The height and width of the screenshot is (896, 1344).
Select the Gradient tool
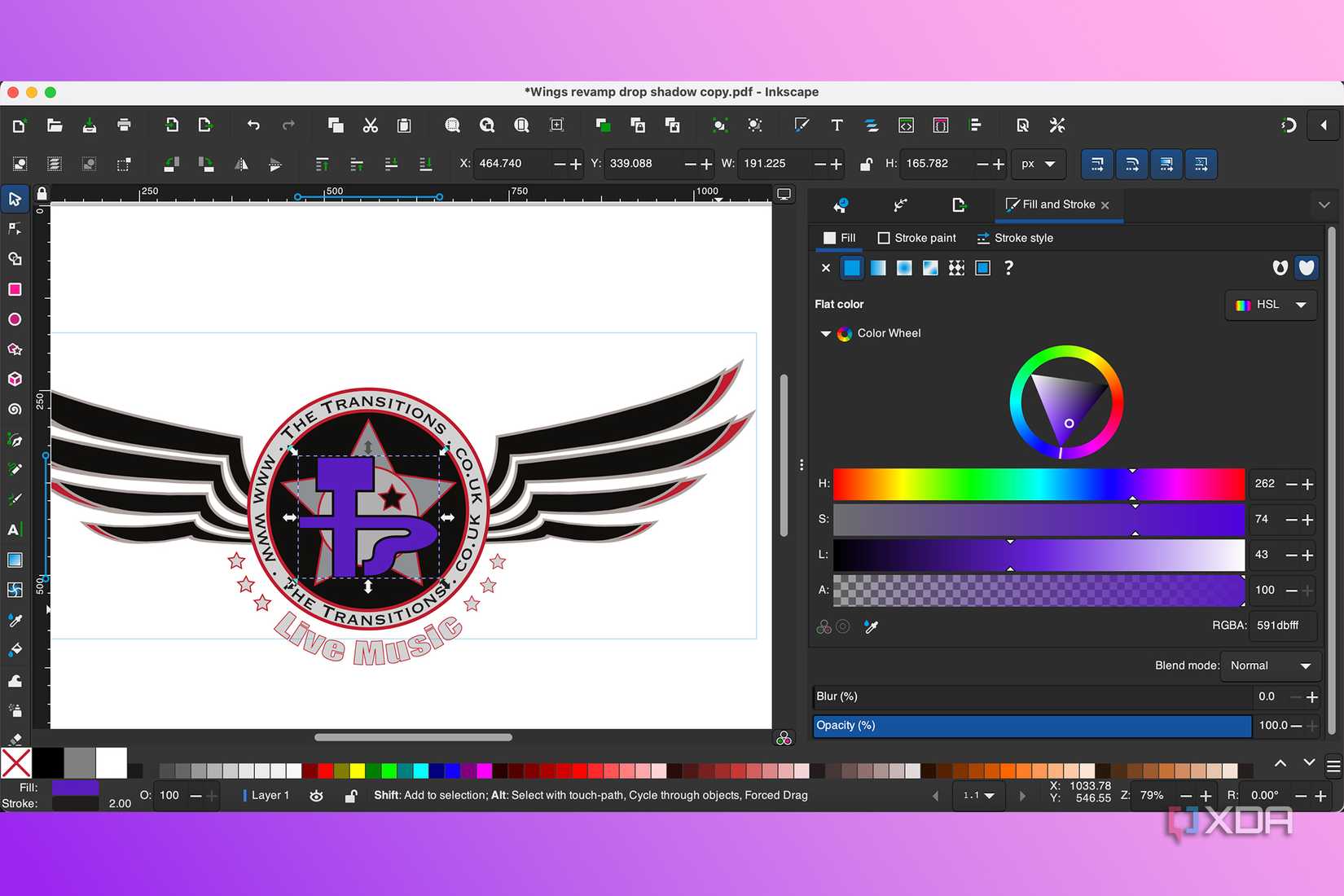[15, 560]
